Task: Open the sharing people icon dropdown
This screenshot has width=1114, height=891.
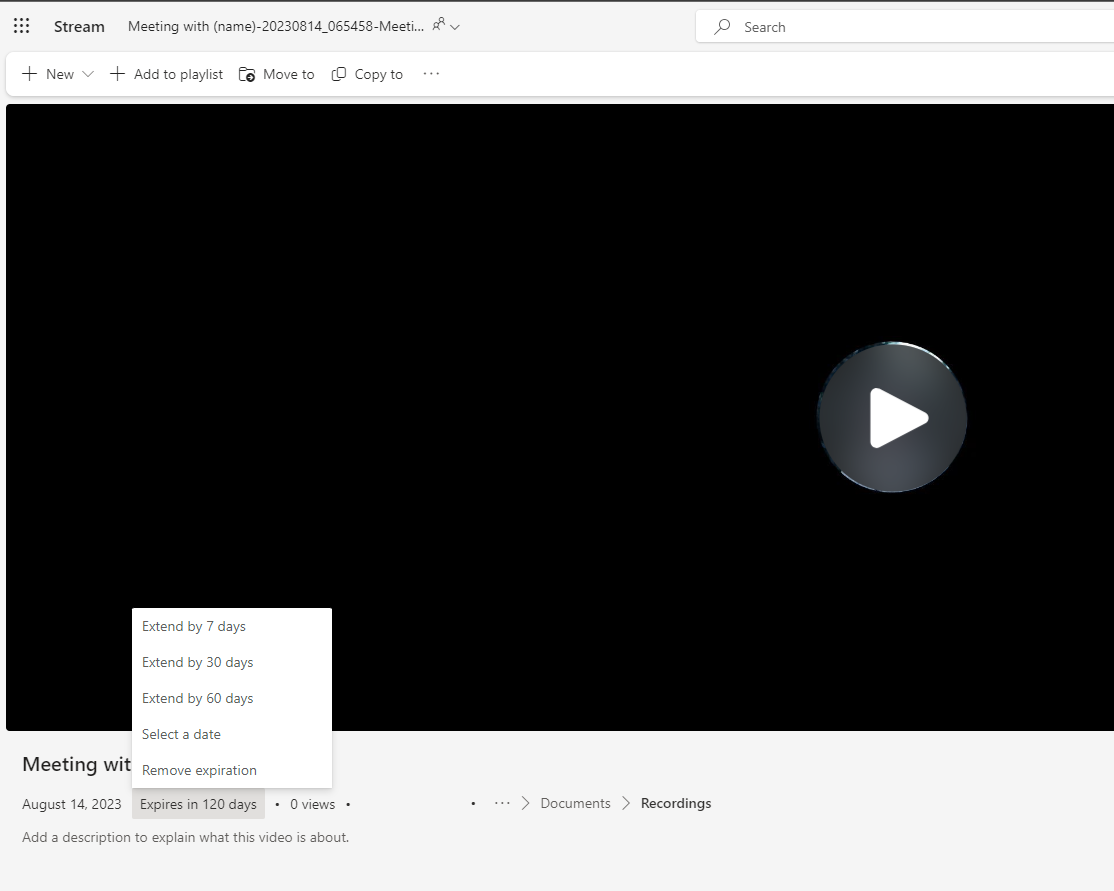Action: [x=446, y=26]
